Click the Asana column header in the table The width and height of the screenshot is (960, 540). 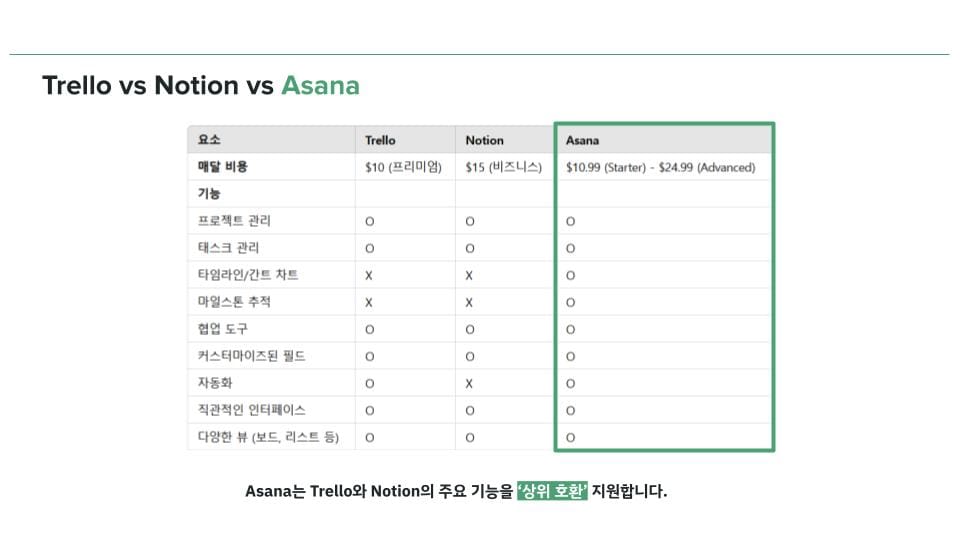click(x=583, y=140)
